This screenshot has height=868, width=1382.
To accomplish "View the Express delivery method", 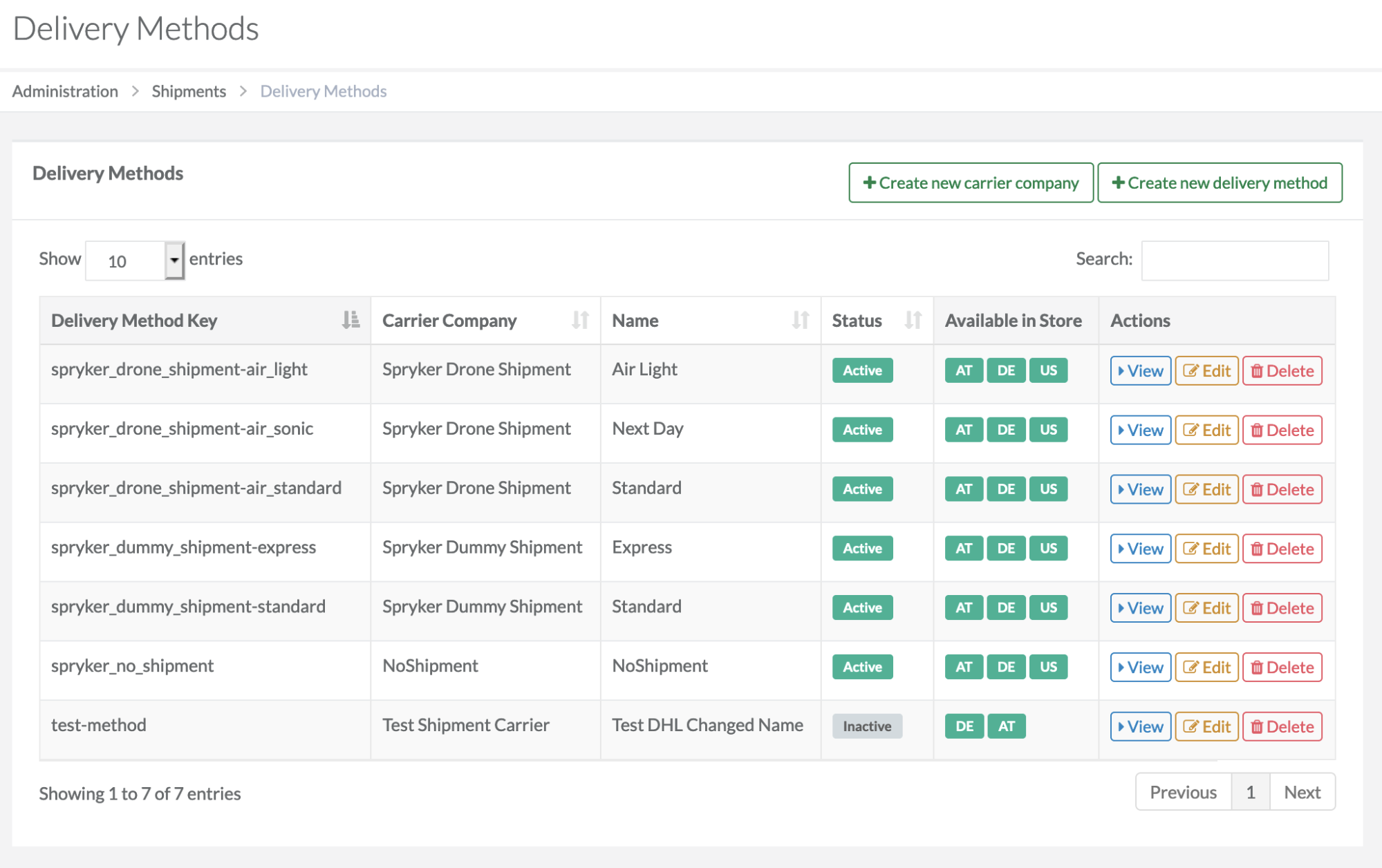I will [1141, 549].
